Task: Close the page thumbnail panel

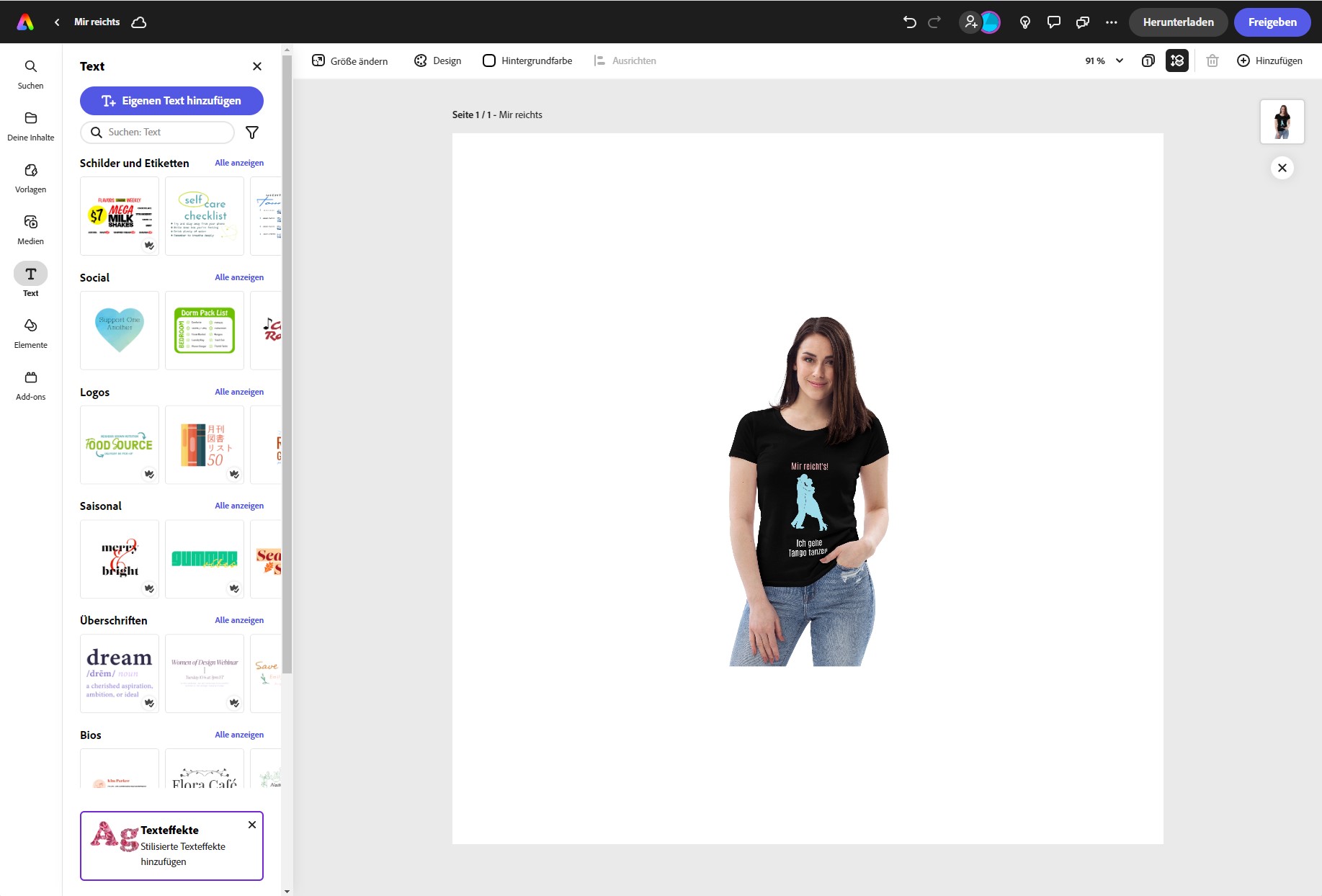Action: click(x=1282, y=168)
